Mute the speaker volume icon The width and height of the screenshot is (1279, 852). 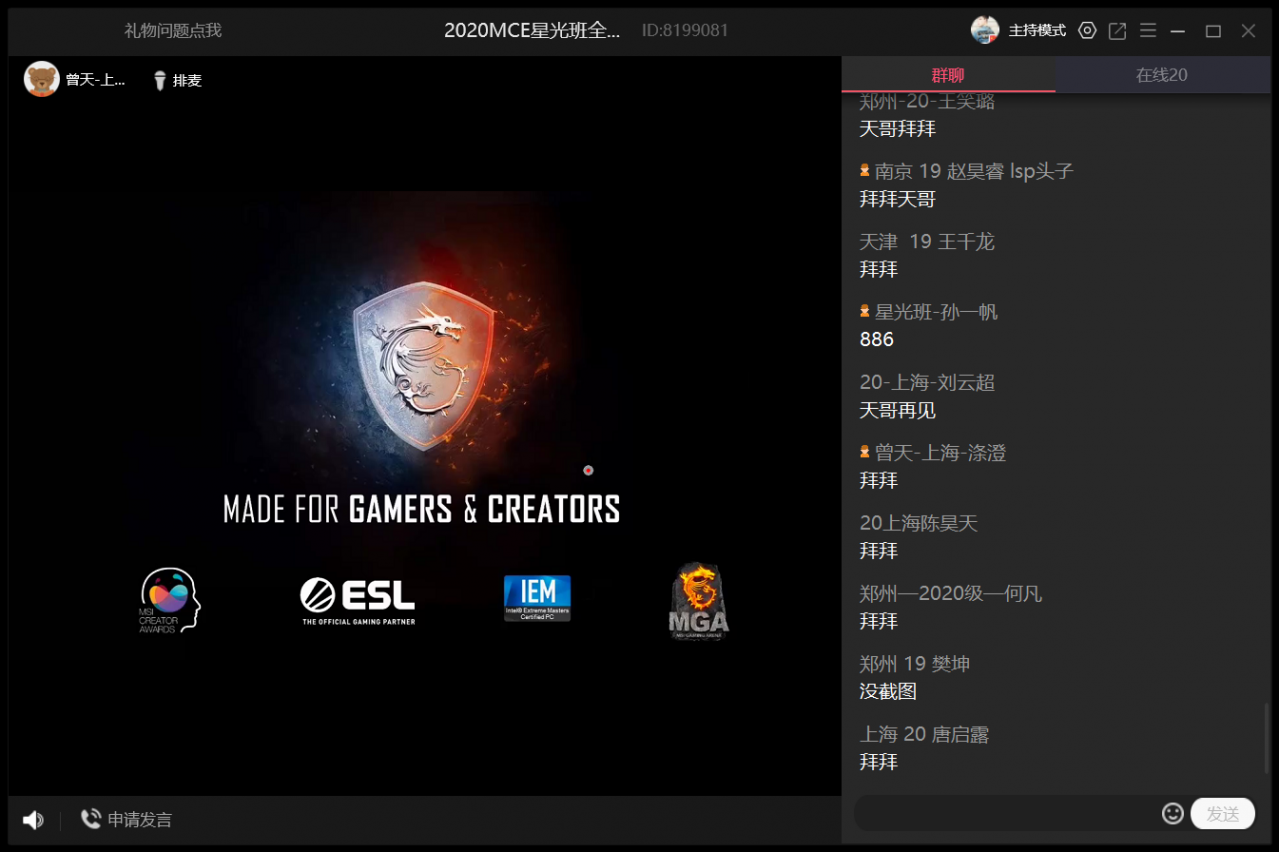pos(33,820)
